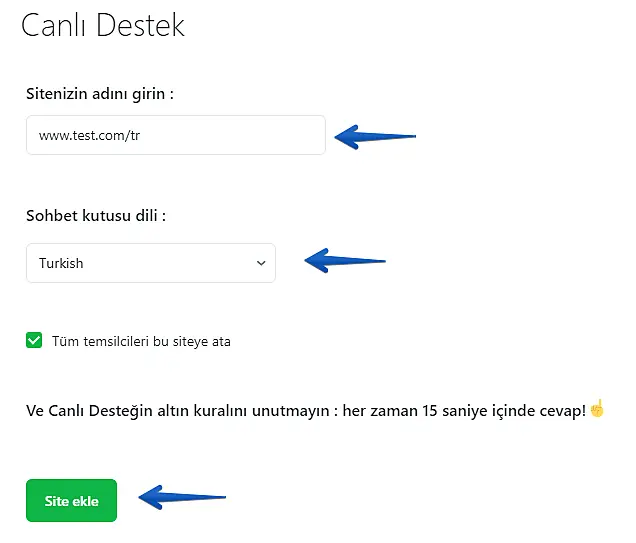Click the empty right end of the site name field
The height and width of the screenshot is (543, 636).
coord(290,135)
